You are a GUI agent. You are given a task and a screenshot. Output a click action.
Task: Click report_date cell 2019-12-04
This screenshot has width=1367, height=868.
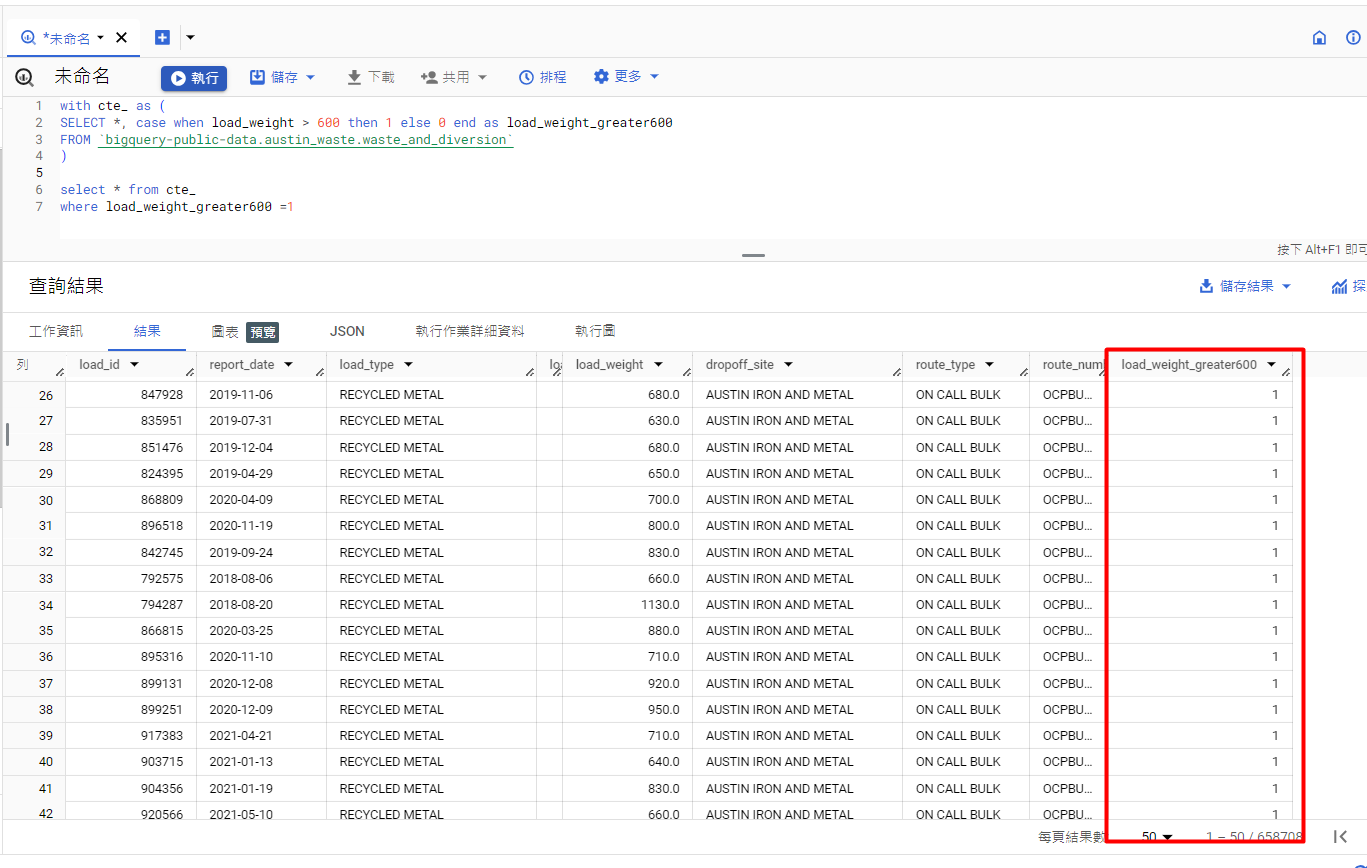tap(241, 447)
